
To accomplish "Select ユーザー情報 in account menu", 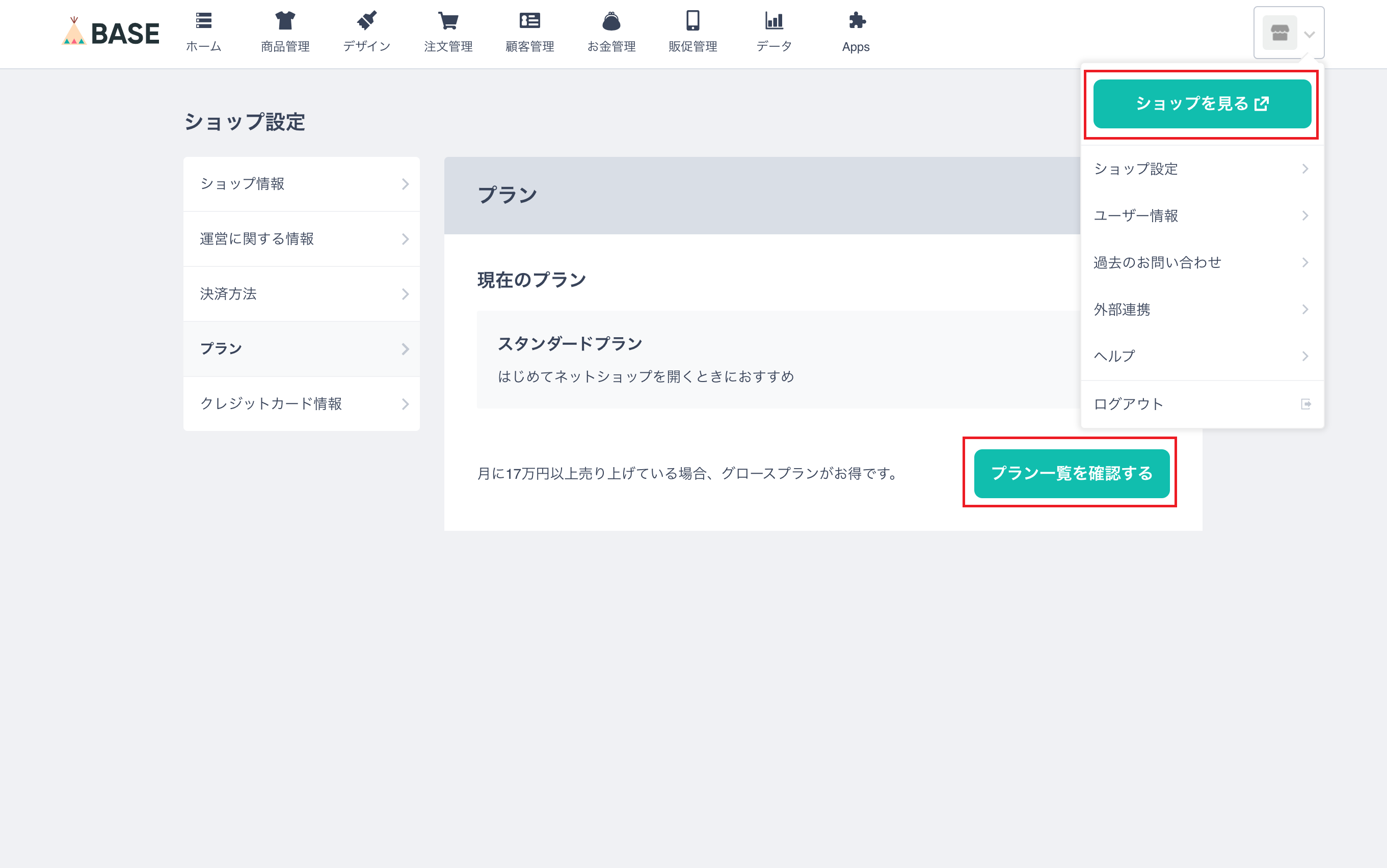I will [x=1202, y=216].
